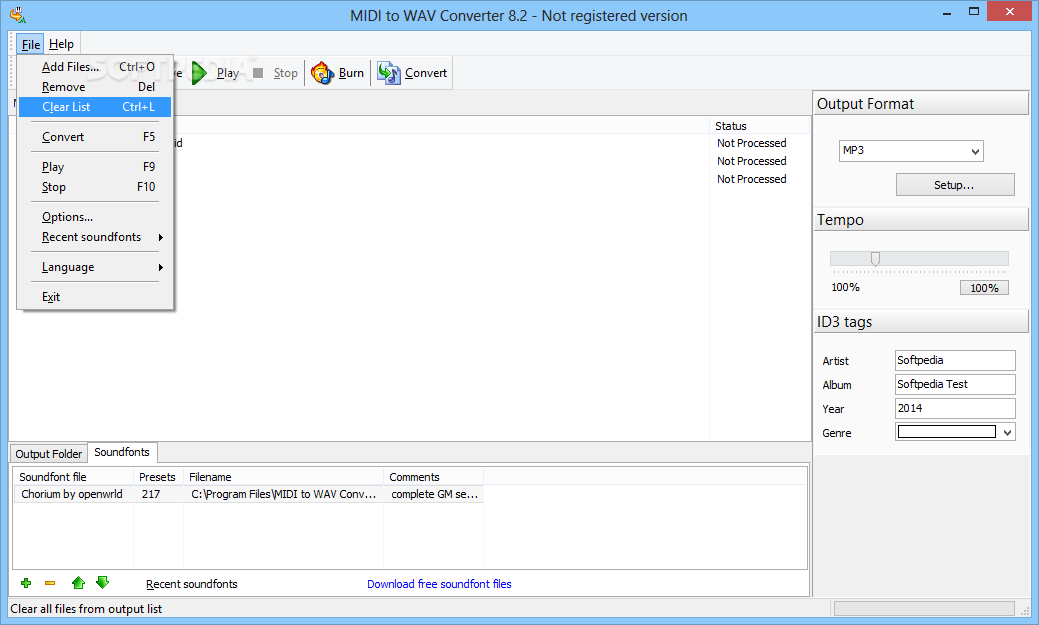Image resolution: width=1039 pixels, height=625 pixels.
Task: Click the Output Format panel header
Action: coord(921,104)
